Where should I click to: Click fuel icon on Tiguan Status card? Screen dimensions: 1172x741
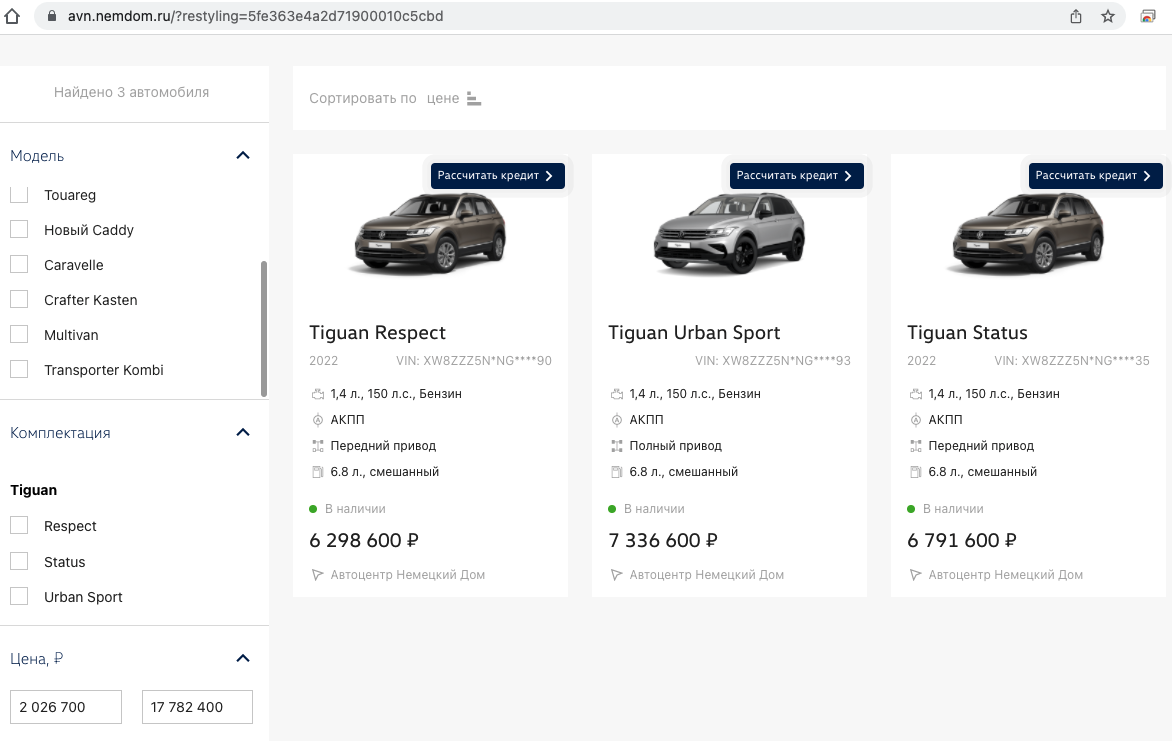pyautogui.click(x=916, y=472)
